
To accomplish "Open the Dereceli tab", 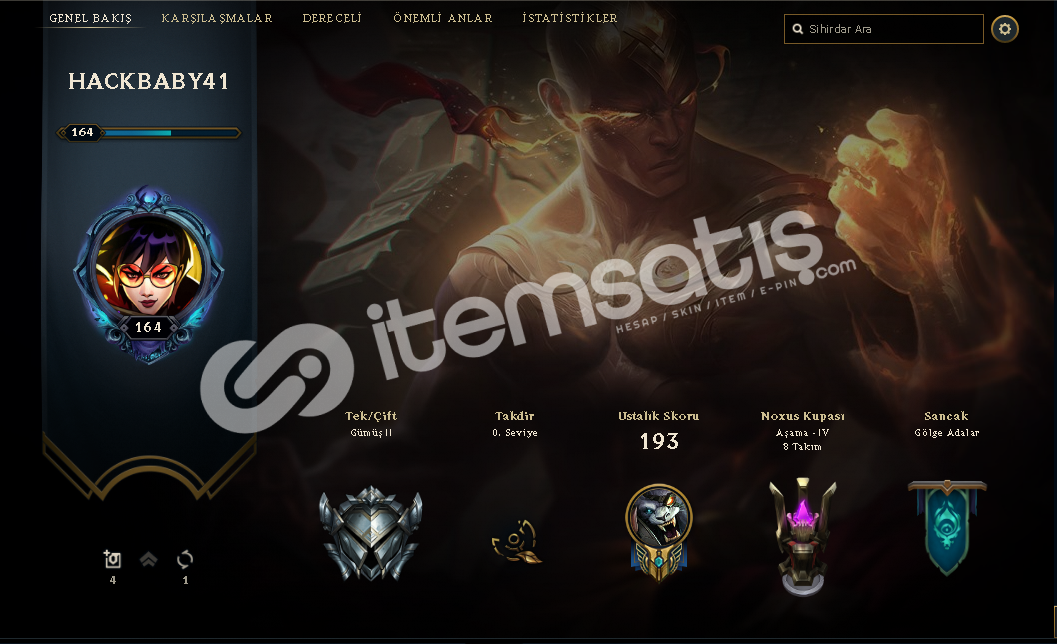I will 332,18.
